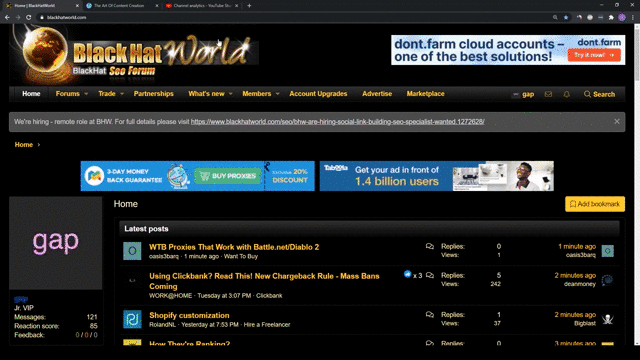Open the Chrome three-dot menu

click(633, 18)
